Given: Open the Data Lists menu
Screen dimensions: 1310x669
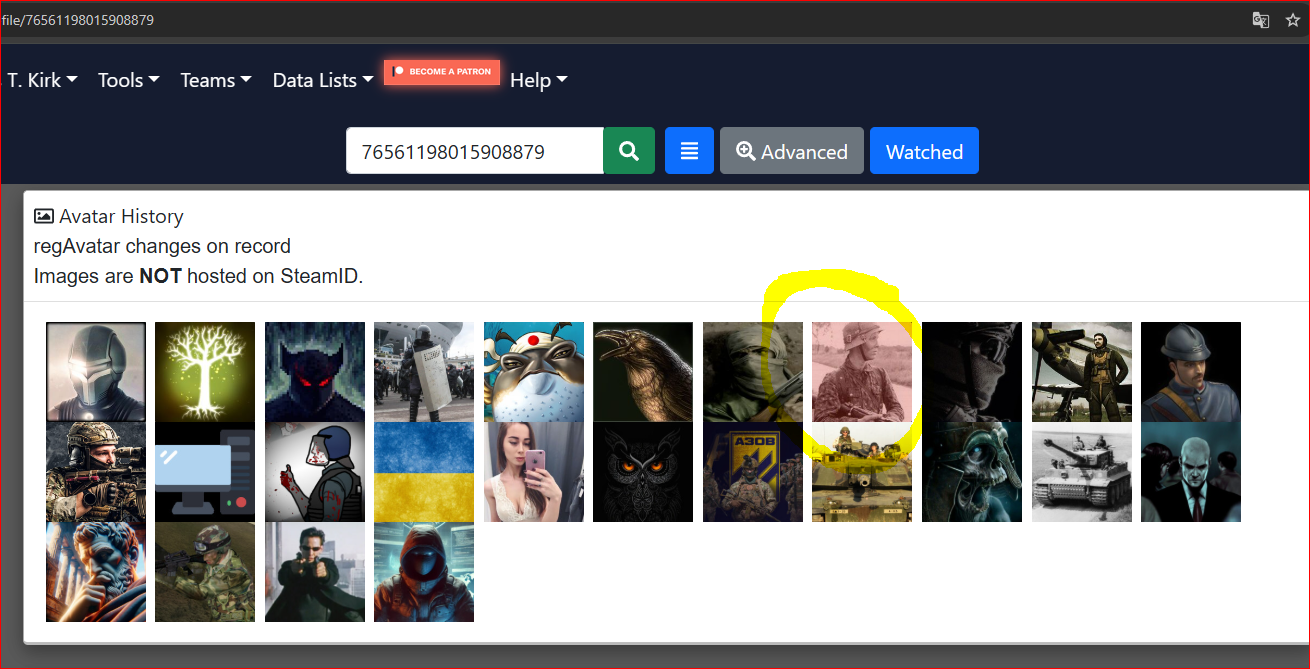Looking at the screenshot, I should (322, 80).
